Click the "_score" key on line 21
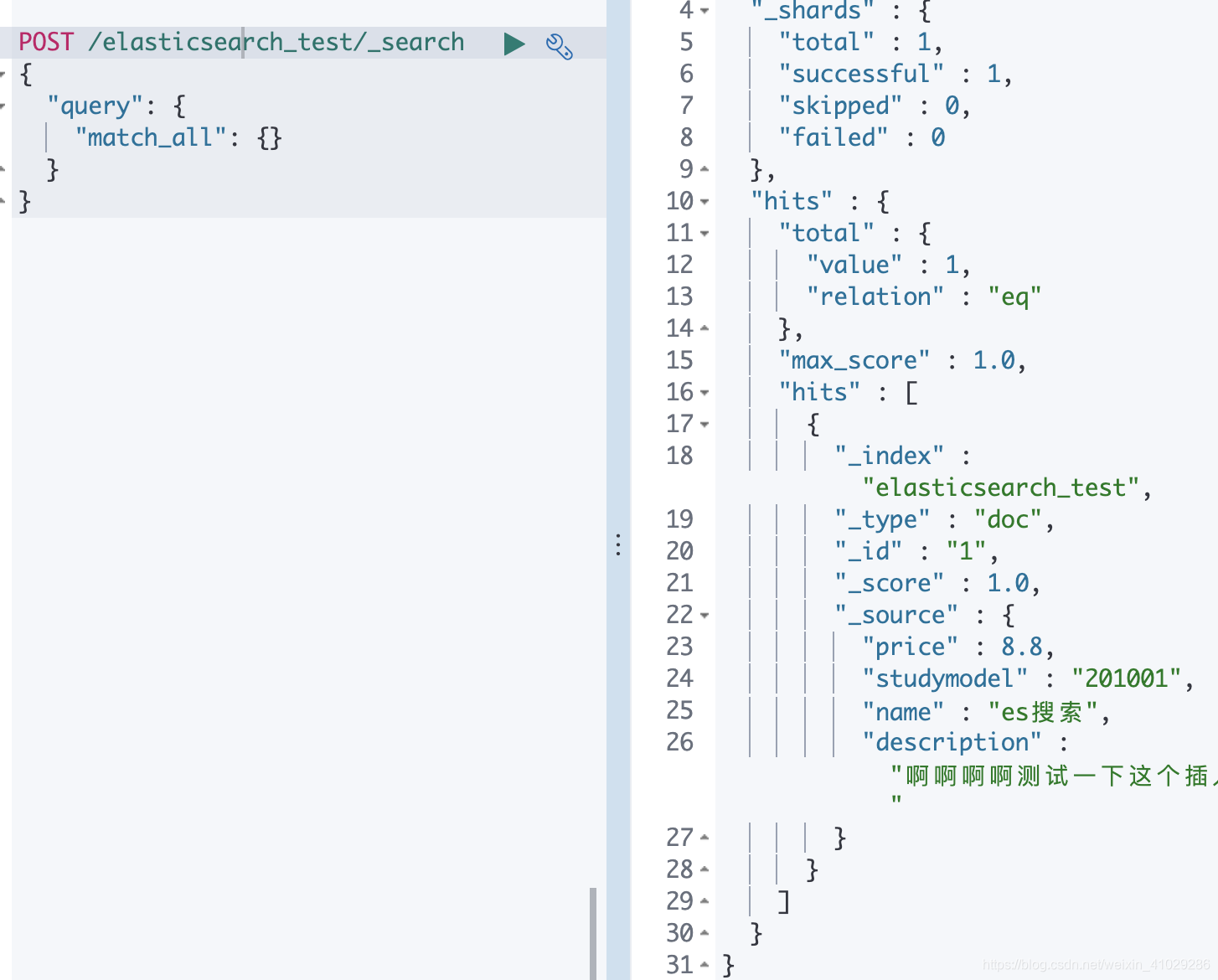The width and height of the screenshot is (1218, 980). [x=890, y=583]
